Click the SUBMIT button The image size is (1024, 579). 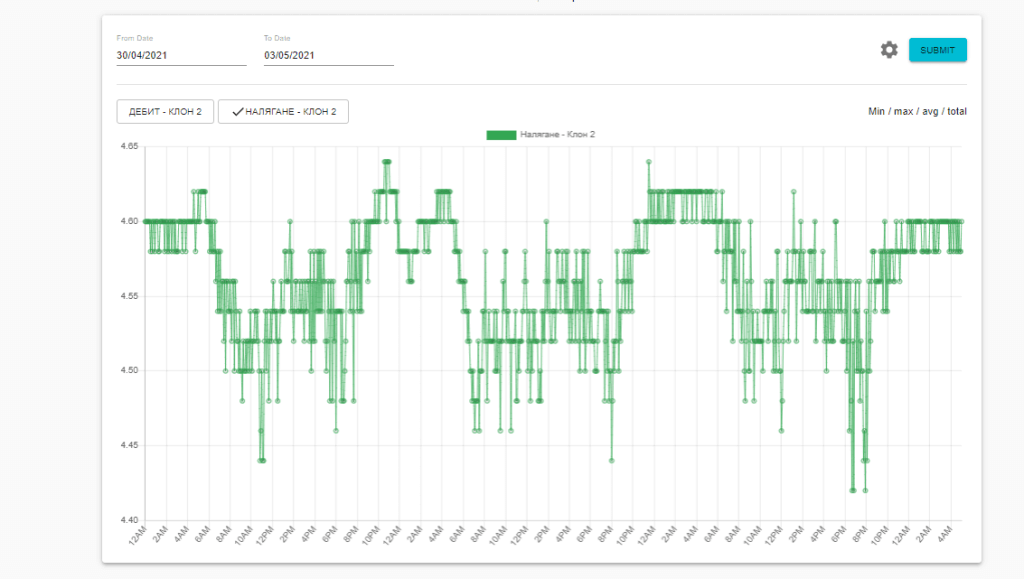pos(937,50)
